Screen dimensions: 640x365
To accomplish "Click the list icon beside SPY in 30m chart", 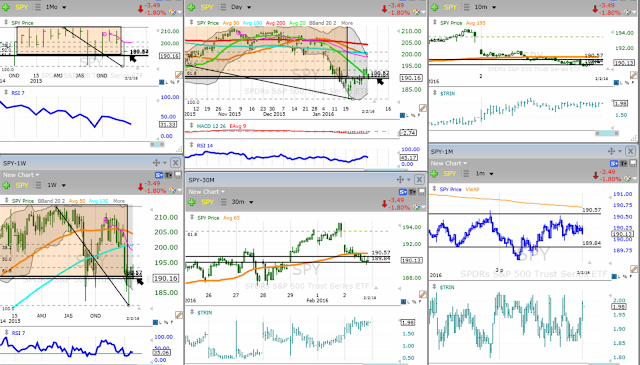I will pyautogui.click(x=223, y=202).
